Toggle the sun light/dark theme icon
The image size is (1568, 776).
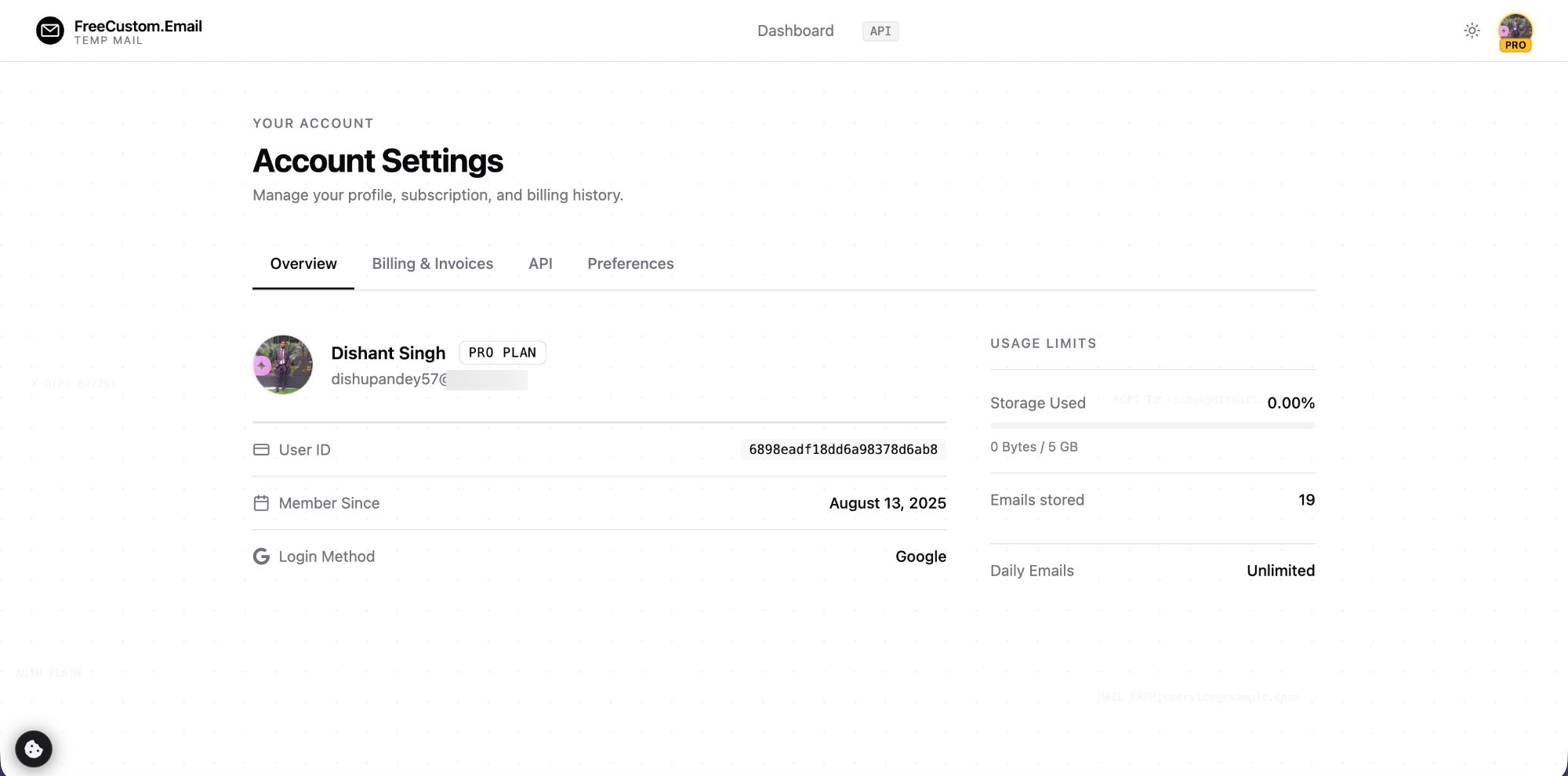click(1472, 31)
